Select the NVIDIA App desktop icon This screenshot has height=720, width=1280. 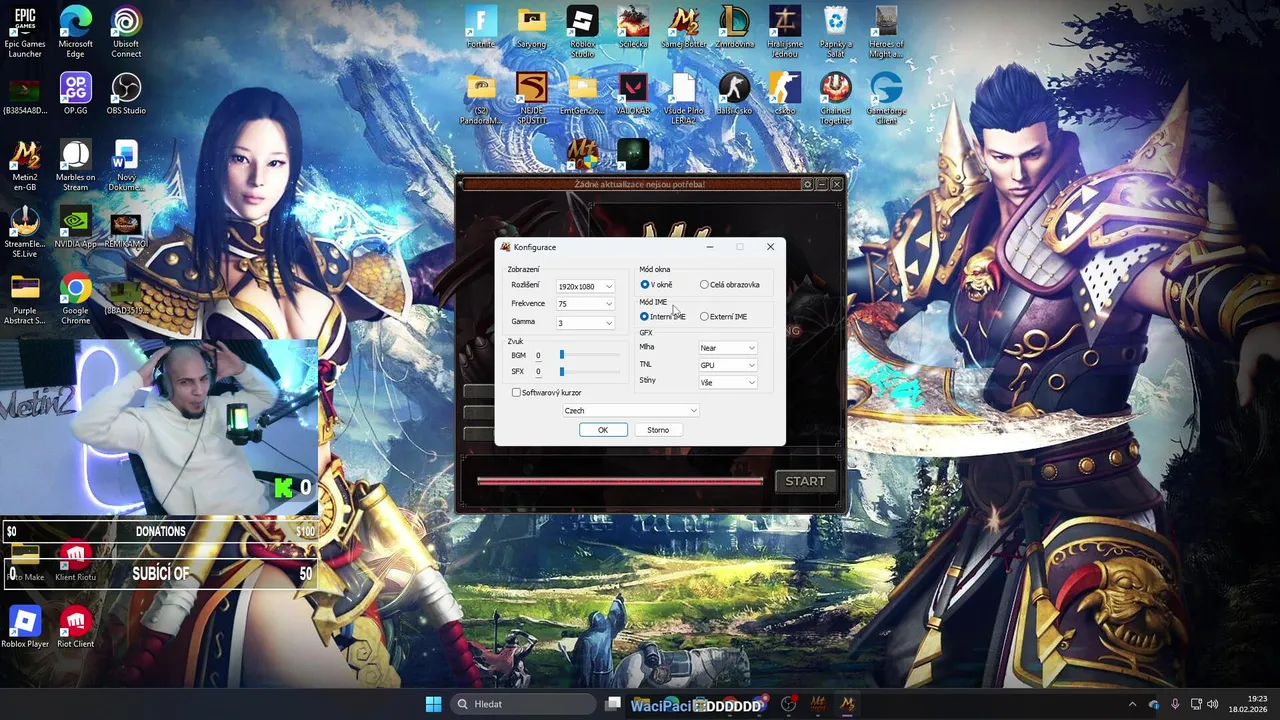75,228
